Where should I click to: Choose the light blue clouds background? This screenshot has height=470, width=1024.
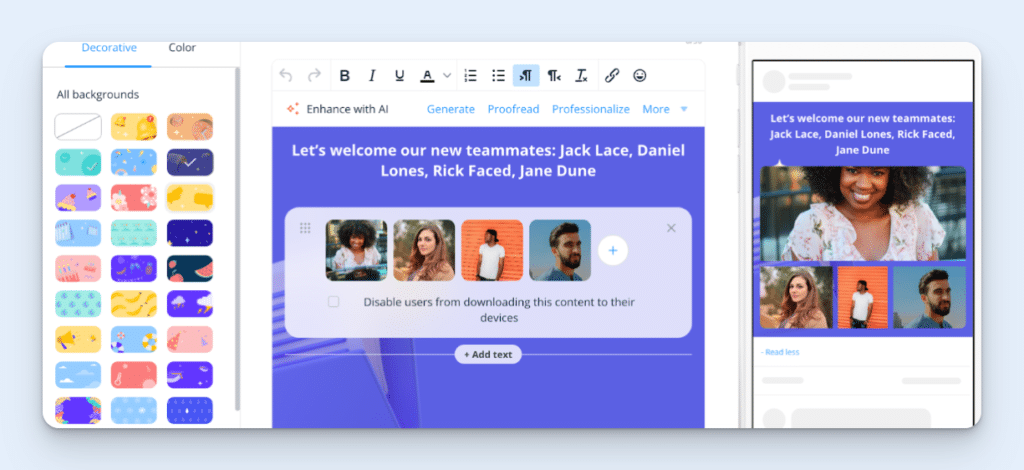tap(78, 375)
